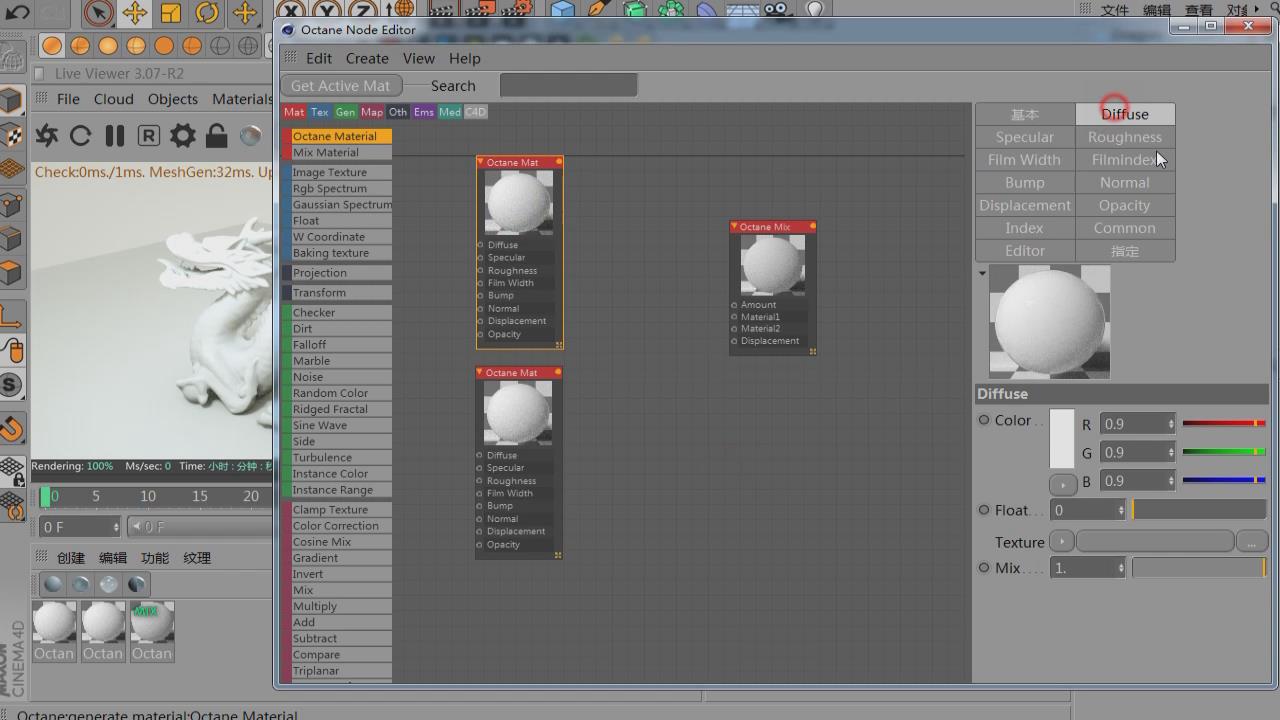The image size is (1280, 720).
Task: Click the Get Active Mat button
Action: tap(341, 86)
